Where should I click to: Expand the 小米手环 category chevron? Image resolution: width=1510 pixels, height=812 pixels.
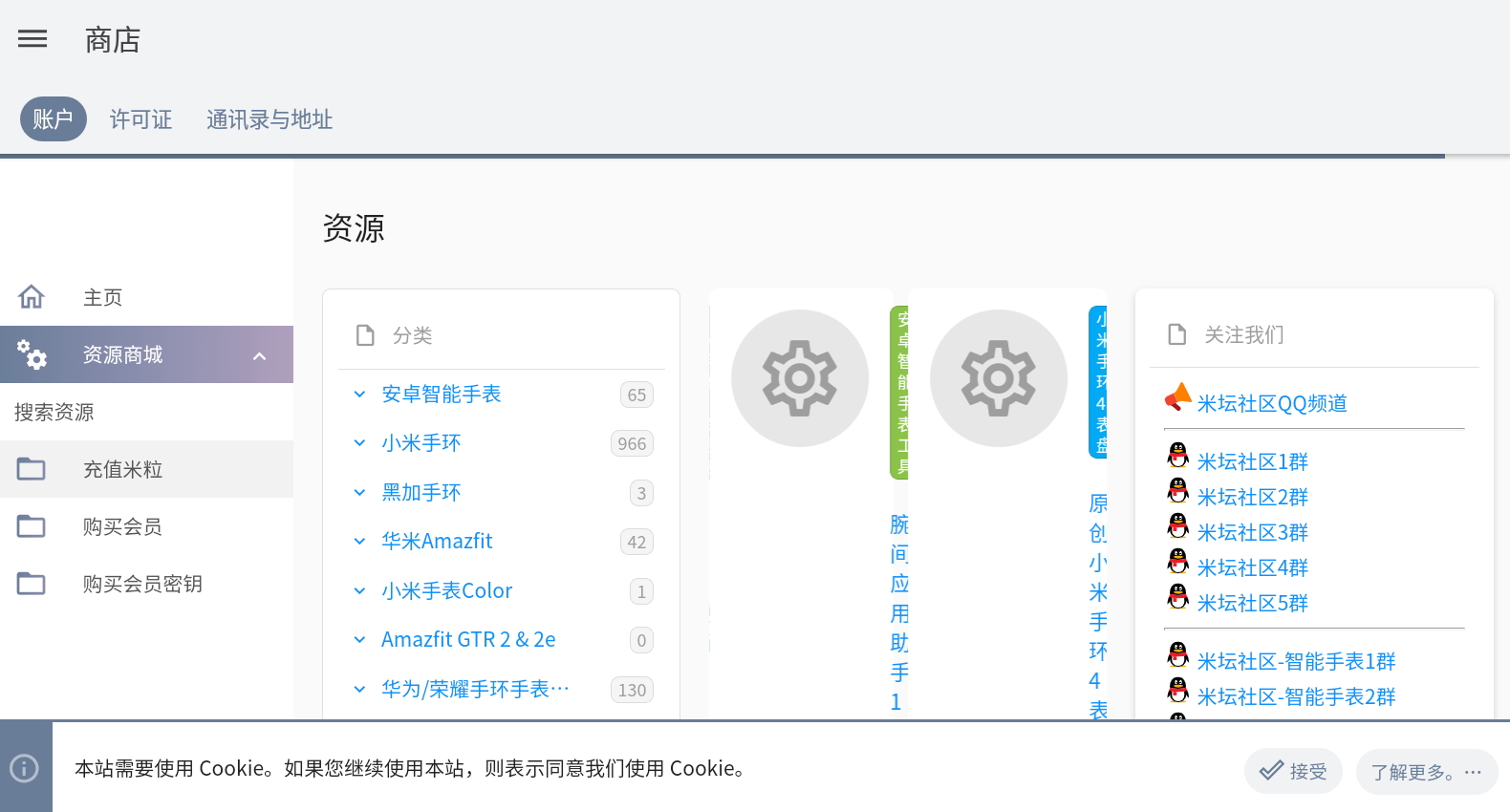(x=359, y=443)
